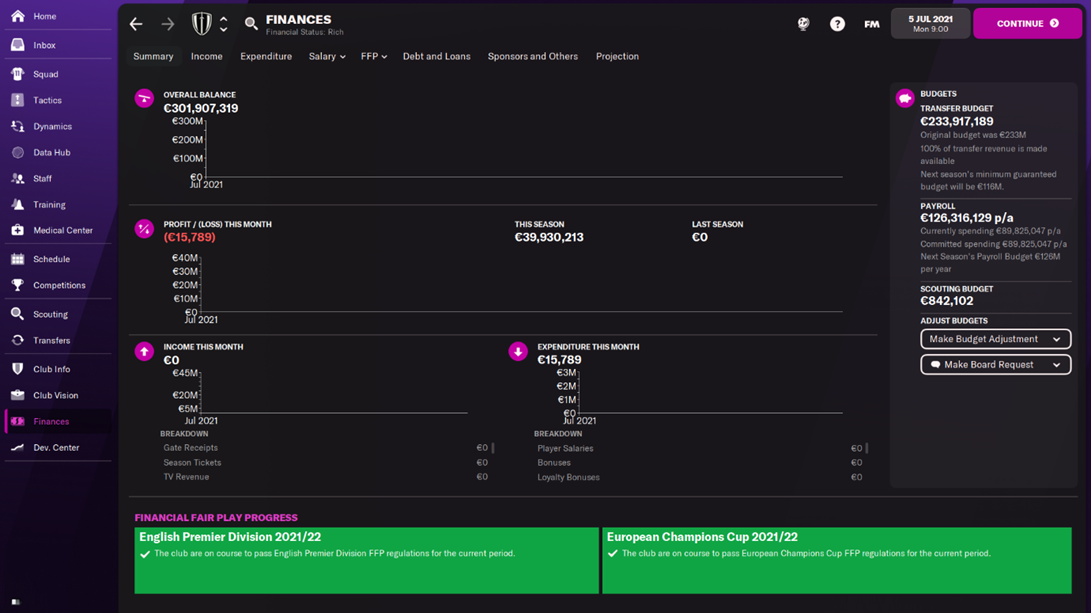Image resolution: width=1091 pixels, height=613 pixels.
Task: Switch to the Expenditure tab
Action: pos(266,57)
